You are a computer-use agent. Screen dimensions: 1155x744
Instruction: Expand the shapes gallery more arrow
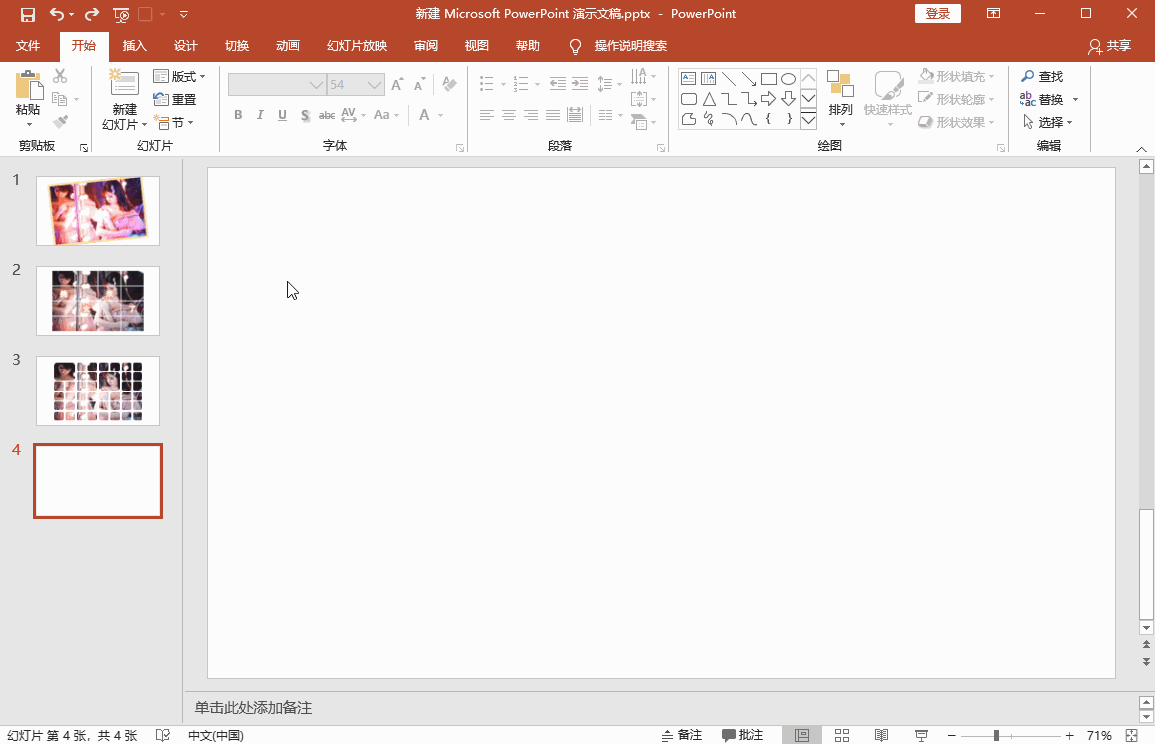click(x=808, y=121)
